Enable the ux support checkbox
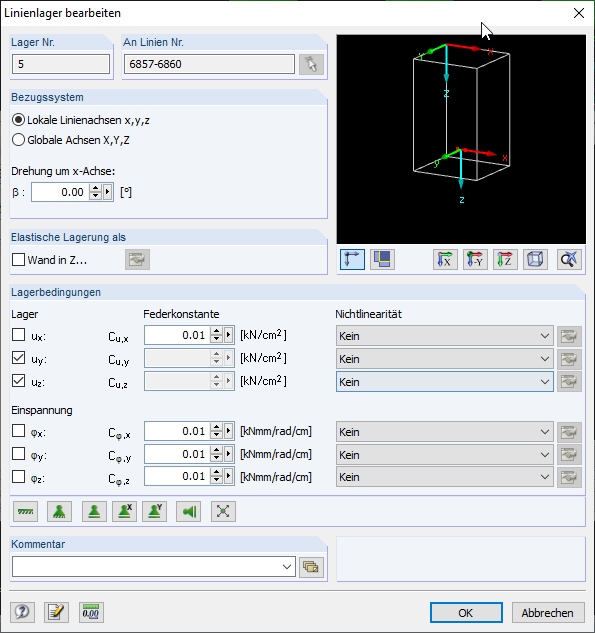 [x=19, y=335]
